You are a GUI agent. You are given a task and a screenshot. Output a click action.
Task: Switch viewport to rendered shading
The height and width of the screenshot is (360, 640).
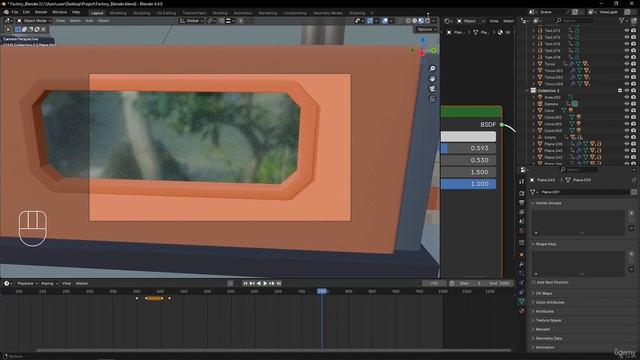(x=427, y=20)
